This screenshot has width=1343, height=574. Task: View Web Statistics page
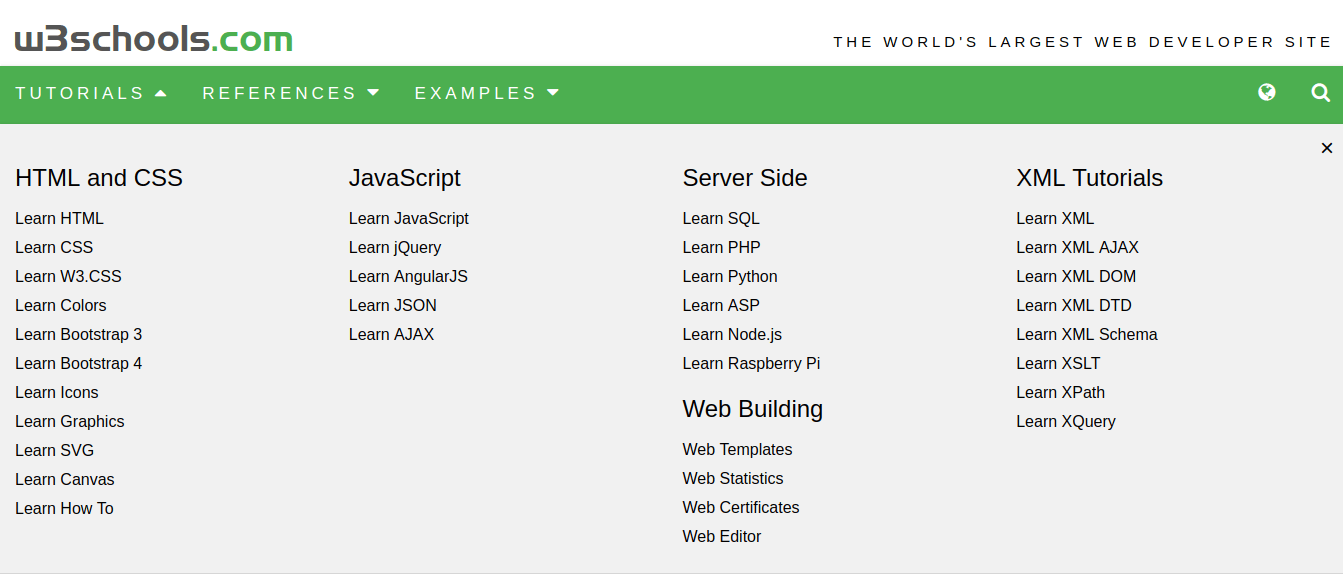[733, 478]
